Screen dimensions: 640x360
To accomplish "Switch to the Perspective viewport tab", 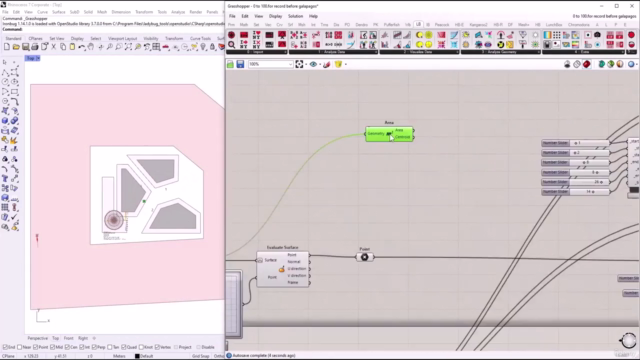I will coord(38,338).
